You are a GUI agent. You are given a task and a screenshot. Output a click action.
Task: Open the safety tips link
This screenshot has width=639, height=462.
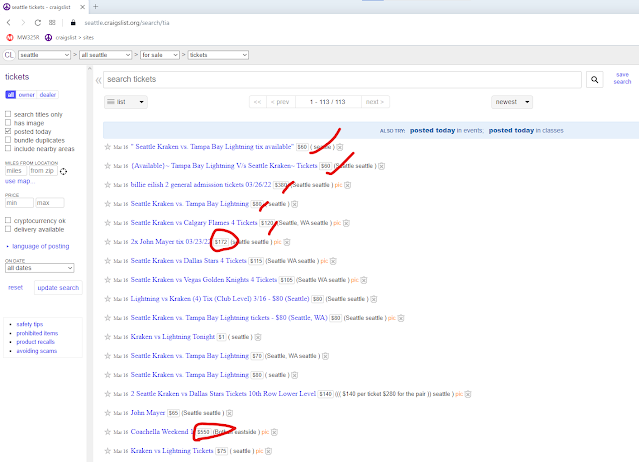(30, 324)
